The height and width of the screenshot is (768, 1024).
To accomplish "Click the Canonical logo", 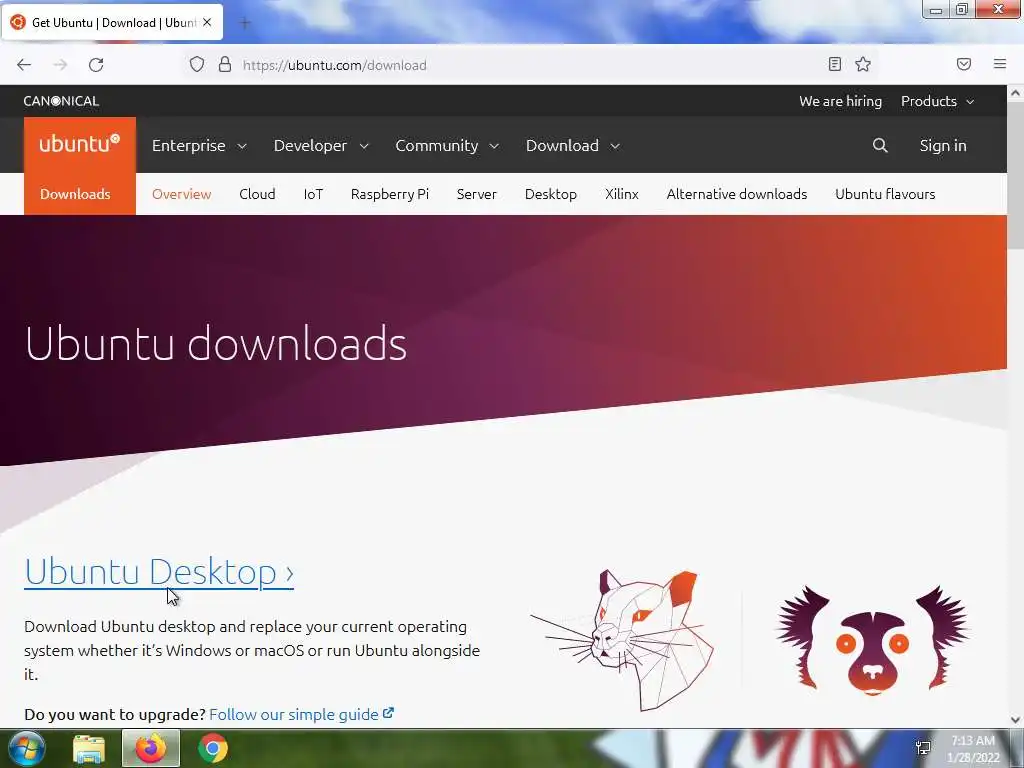I will pyautogui.click(x=61, y=101).
